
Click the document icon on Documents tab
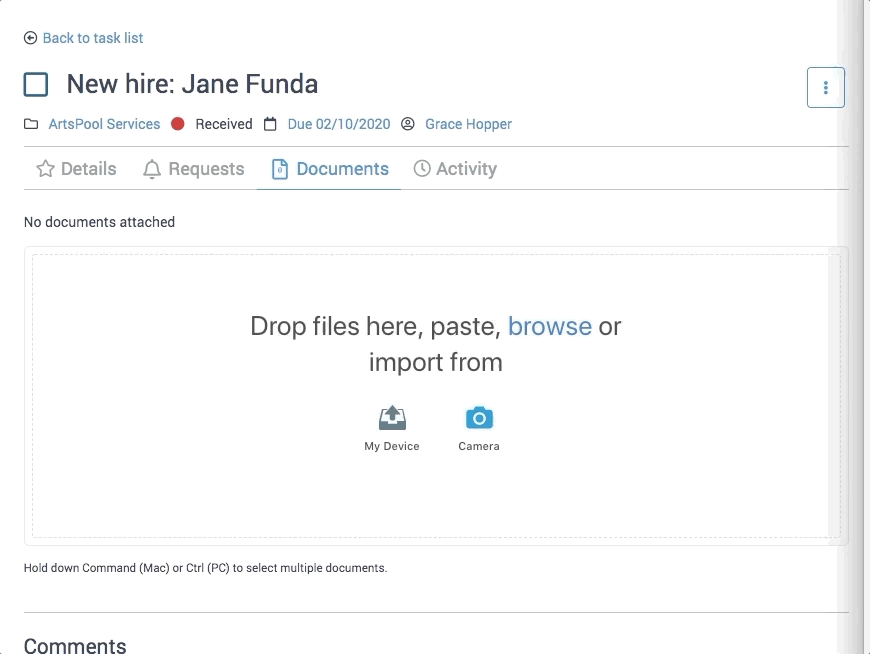pyautogui.click(x=280, y=169)
